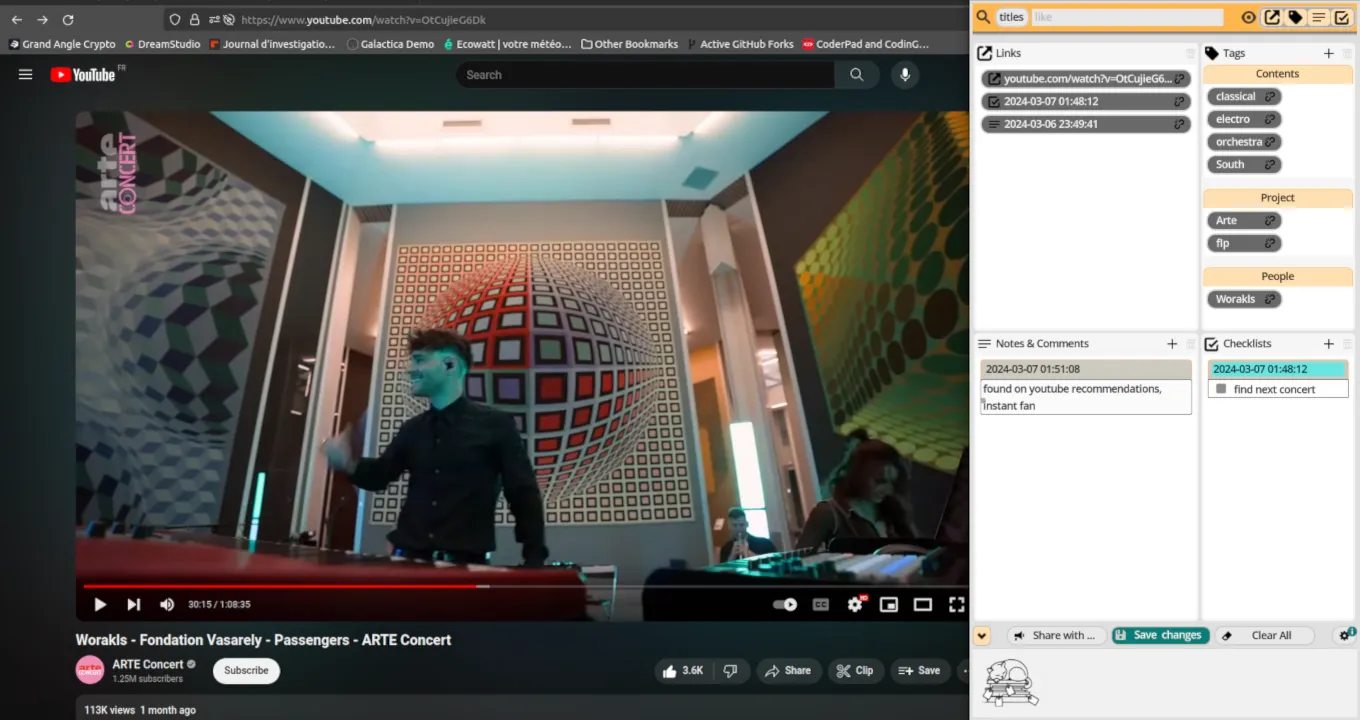Select the 'Worakls' people tag
The height and width of the screenshot is (720, 1360).
[x=1235, y=299]
